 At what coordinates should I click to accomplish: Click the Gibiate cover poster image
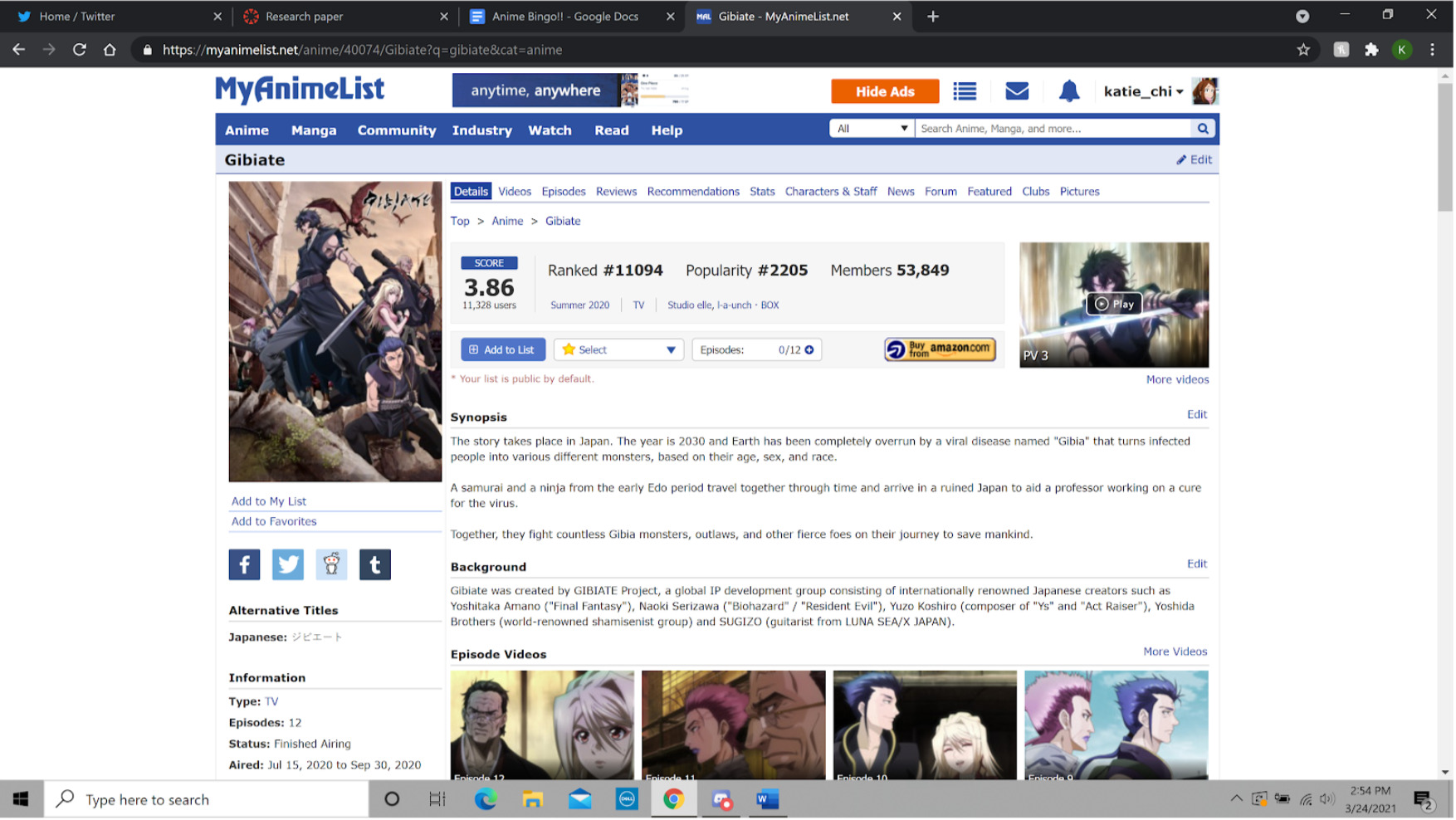point(335,332)
